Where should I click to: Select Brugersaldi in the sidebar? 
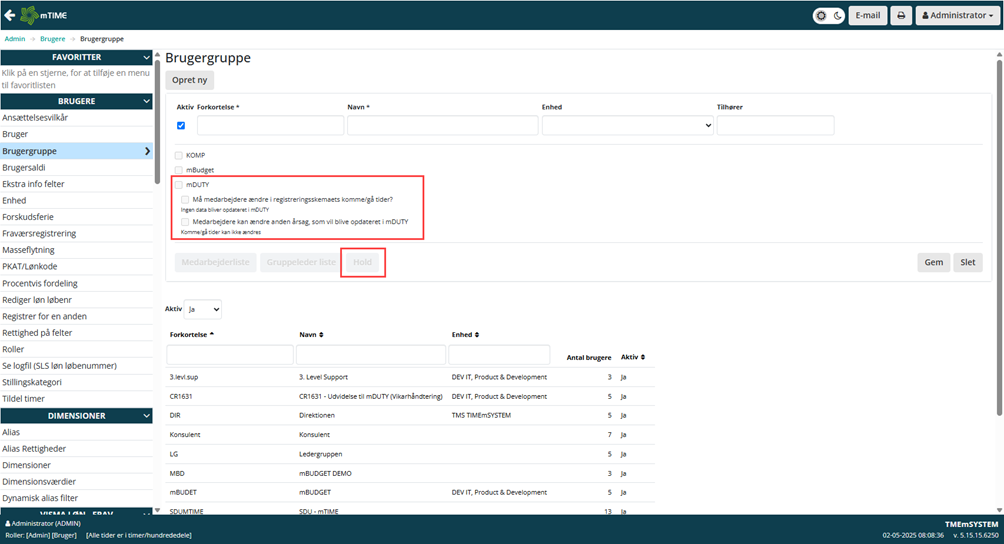click(x=23, y=168)
